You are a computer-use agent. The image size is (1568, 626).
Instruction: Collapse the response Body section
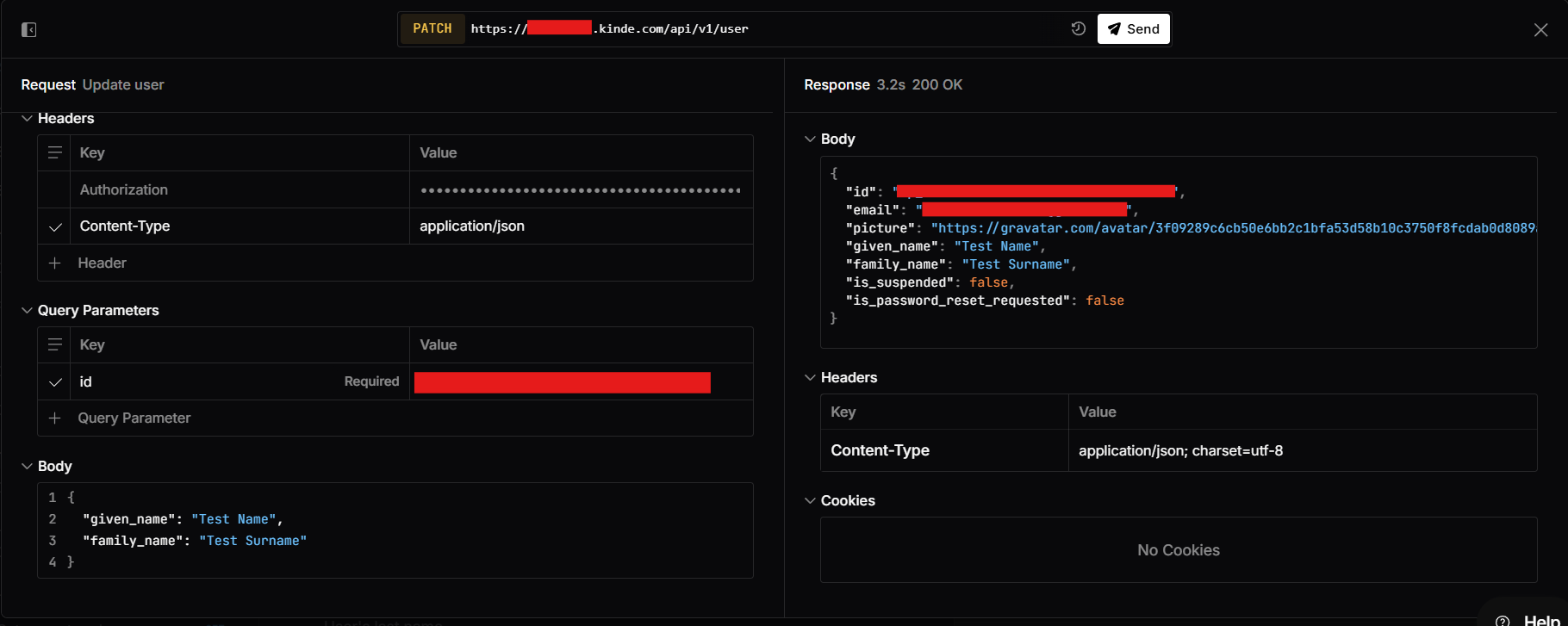(x=810, y=139)
